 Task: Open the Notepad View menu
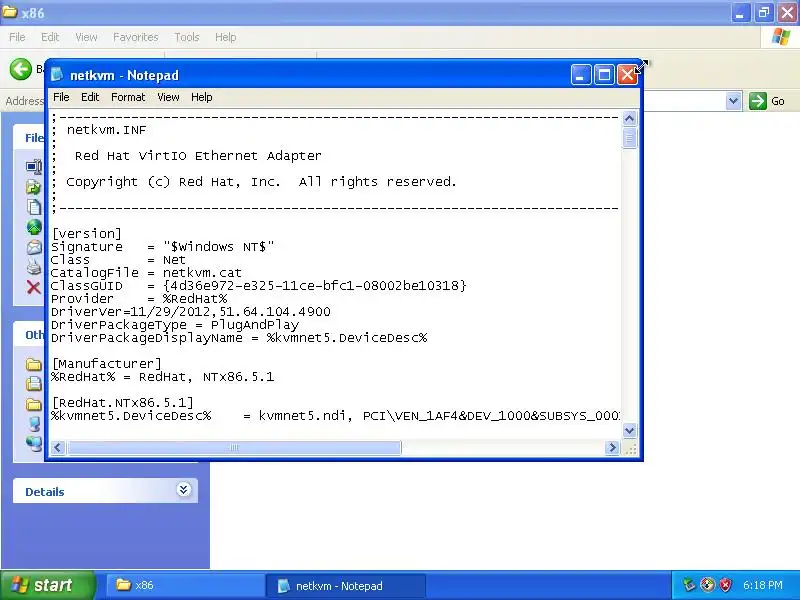[168, 97]
